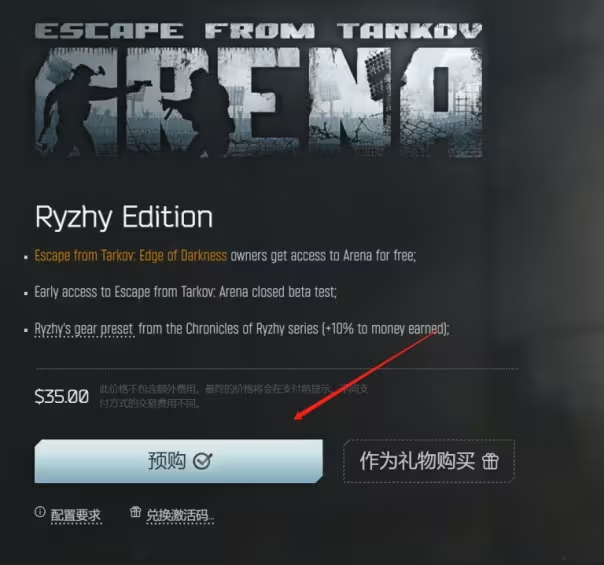Click the Early access closed beta line
This screenshot has height=565, width=604.
(x=185, y=292)
